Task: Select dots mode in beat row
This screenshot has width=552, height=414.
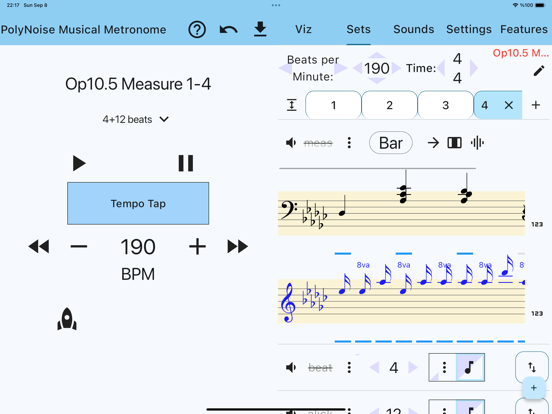Action: pos(443,368)
